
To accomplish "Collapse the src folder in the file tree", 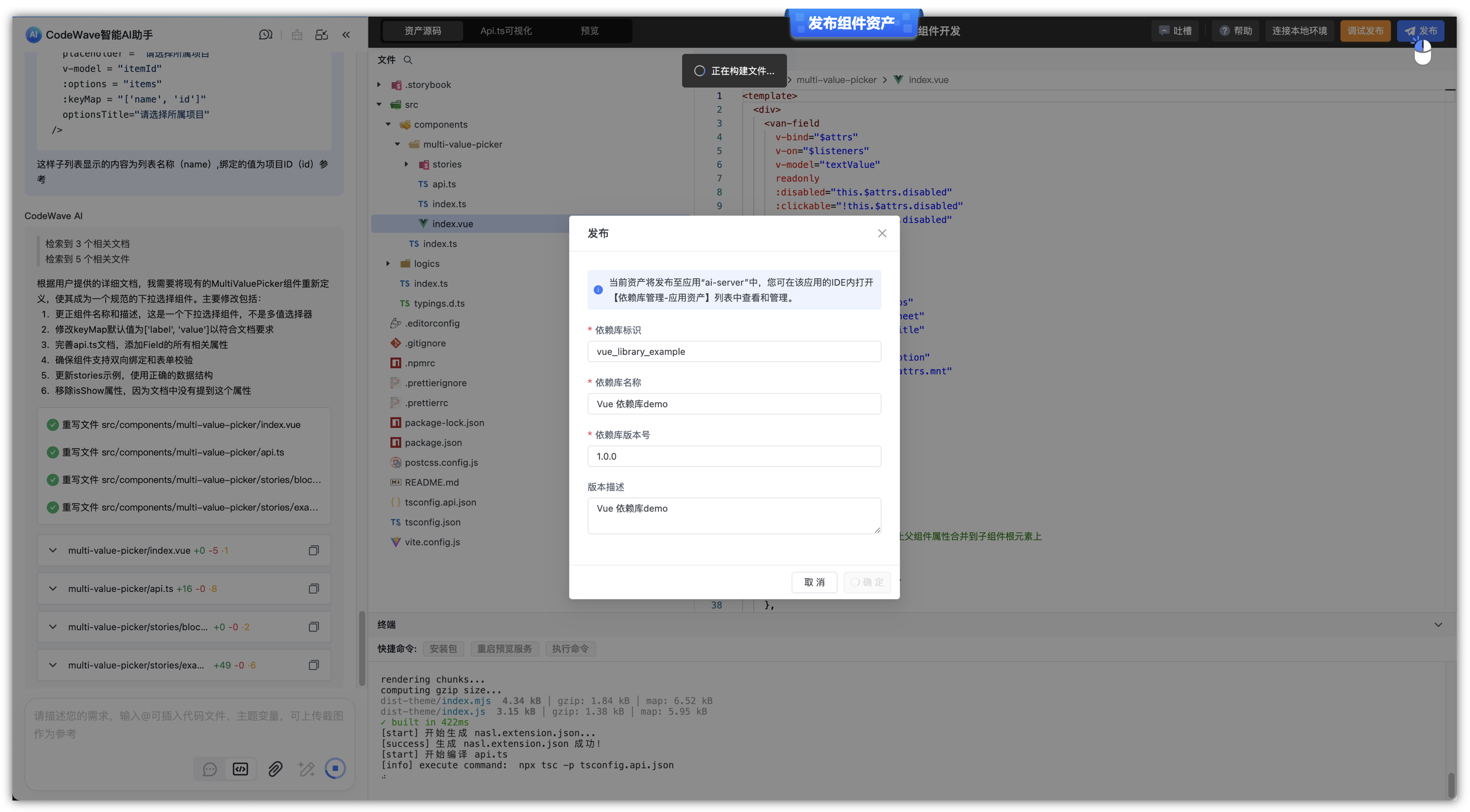I will [379, 104].
